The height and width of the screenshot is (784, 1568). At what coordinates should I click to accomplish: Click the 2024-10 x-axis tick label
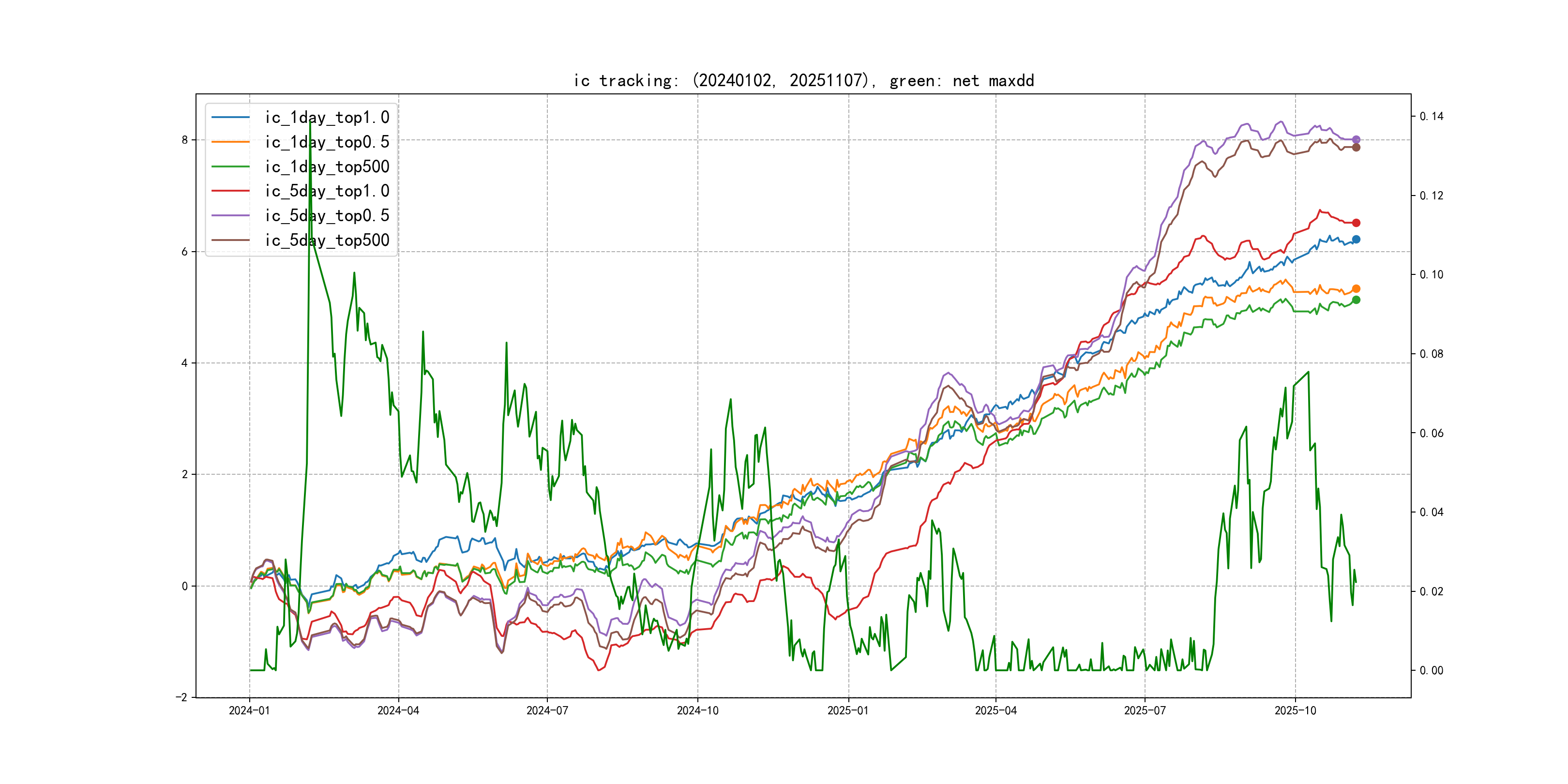[697, 710]
